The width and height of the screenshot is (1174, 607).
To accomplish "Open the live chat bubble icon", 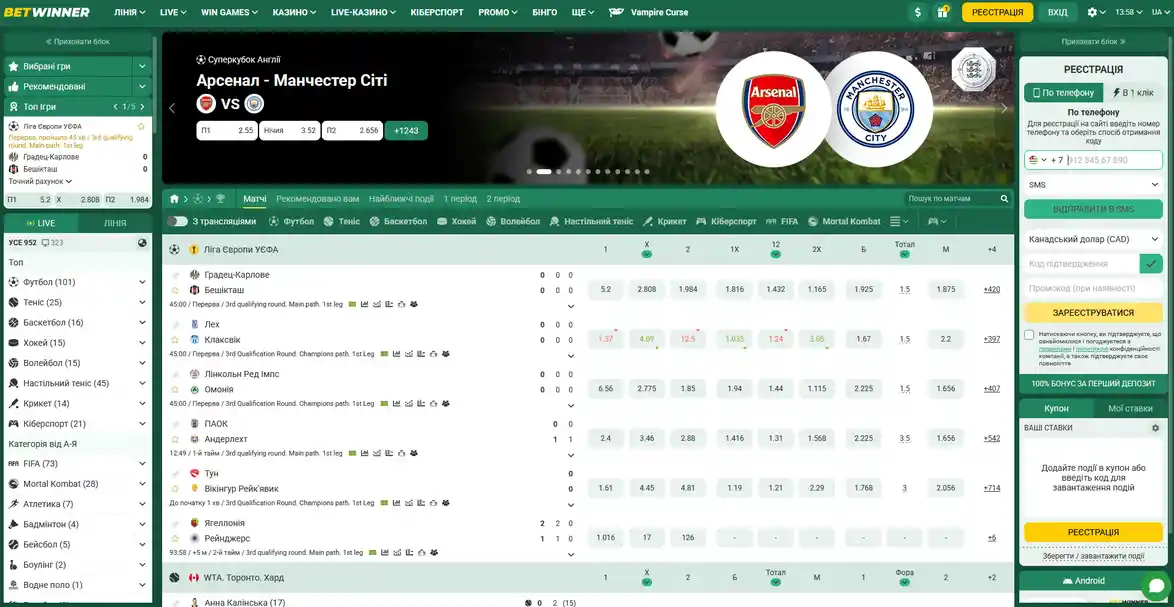I will click(1155, 586).
